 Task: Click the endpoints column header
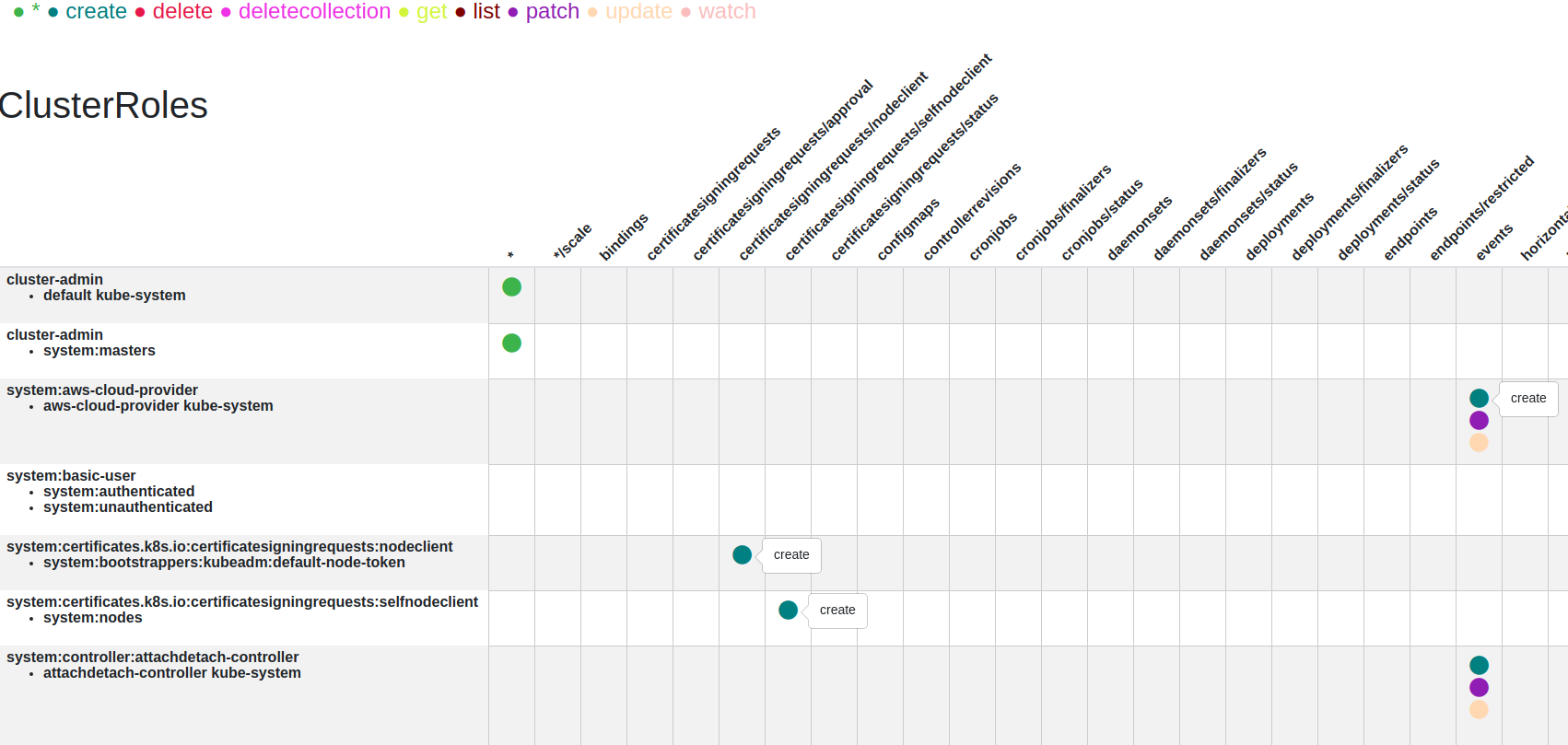coord(1410,234)
